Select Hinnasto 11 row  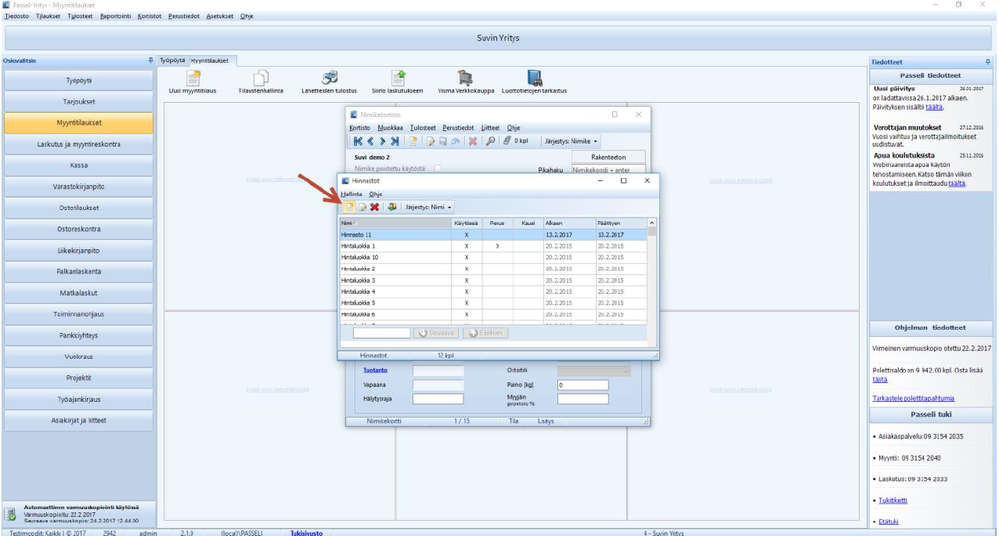493,235
